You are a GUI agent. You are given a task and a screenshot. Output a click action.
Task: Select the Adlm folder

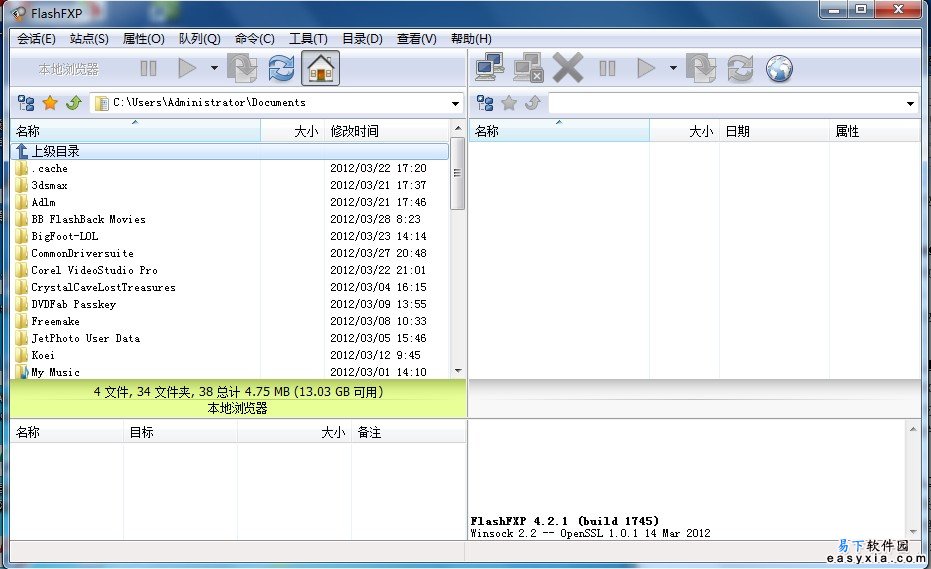(230, 202)
